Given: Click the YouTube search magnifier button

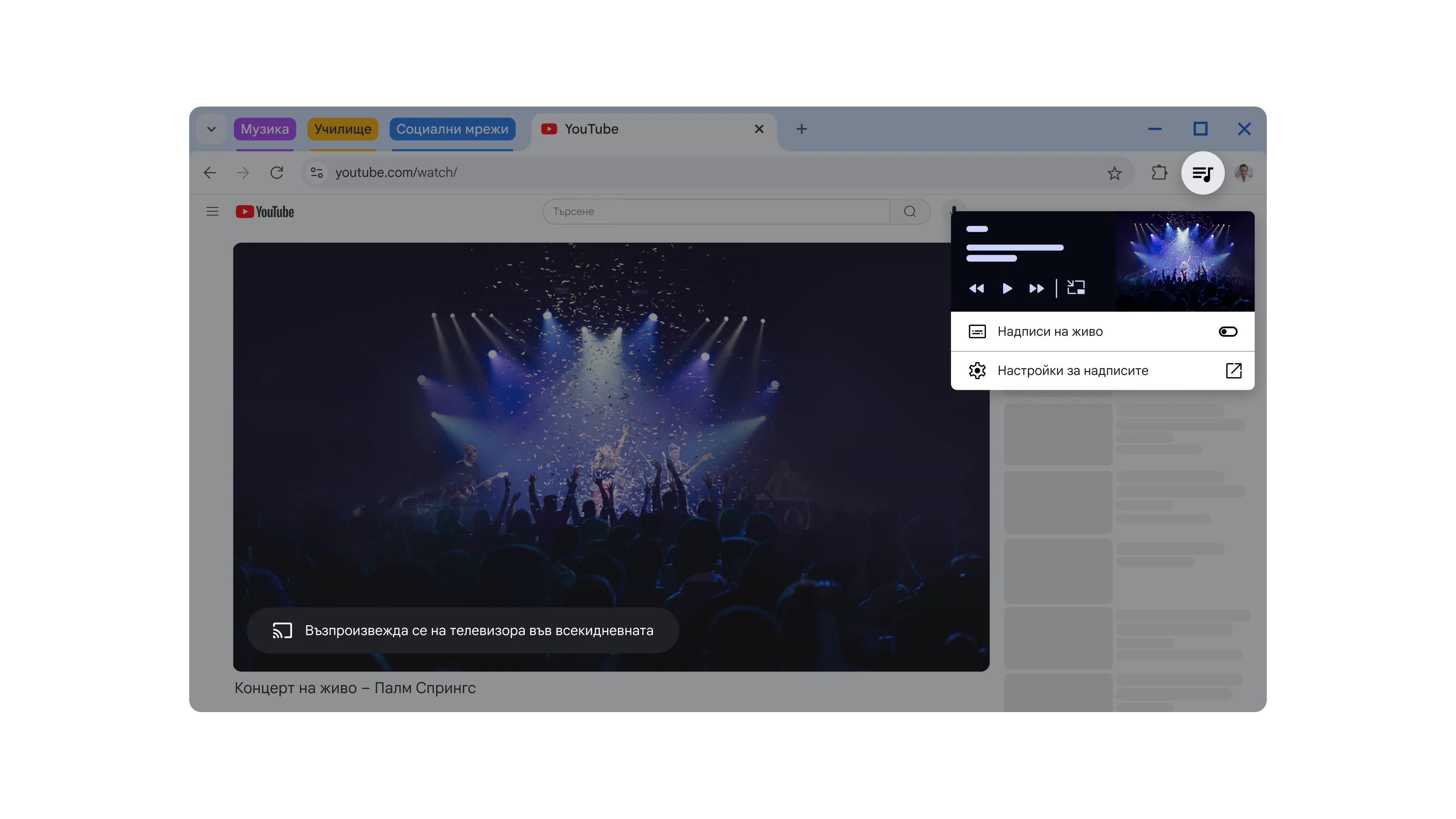Looking at the screenshot, I should click(910, 212).
